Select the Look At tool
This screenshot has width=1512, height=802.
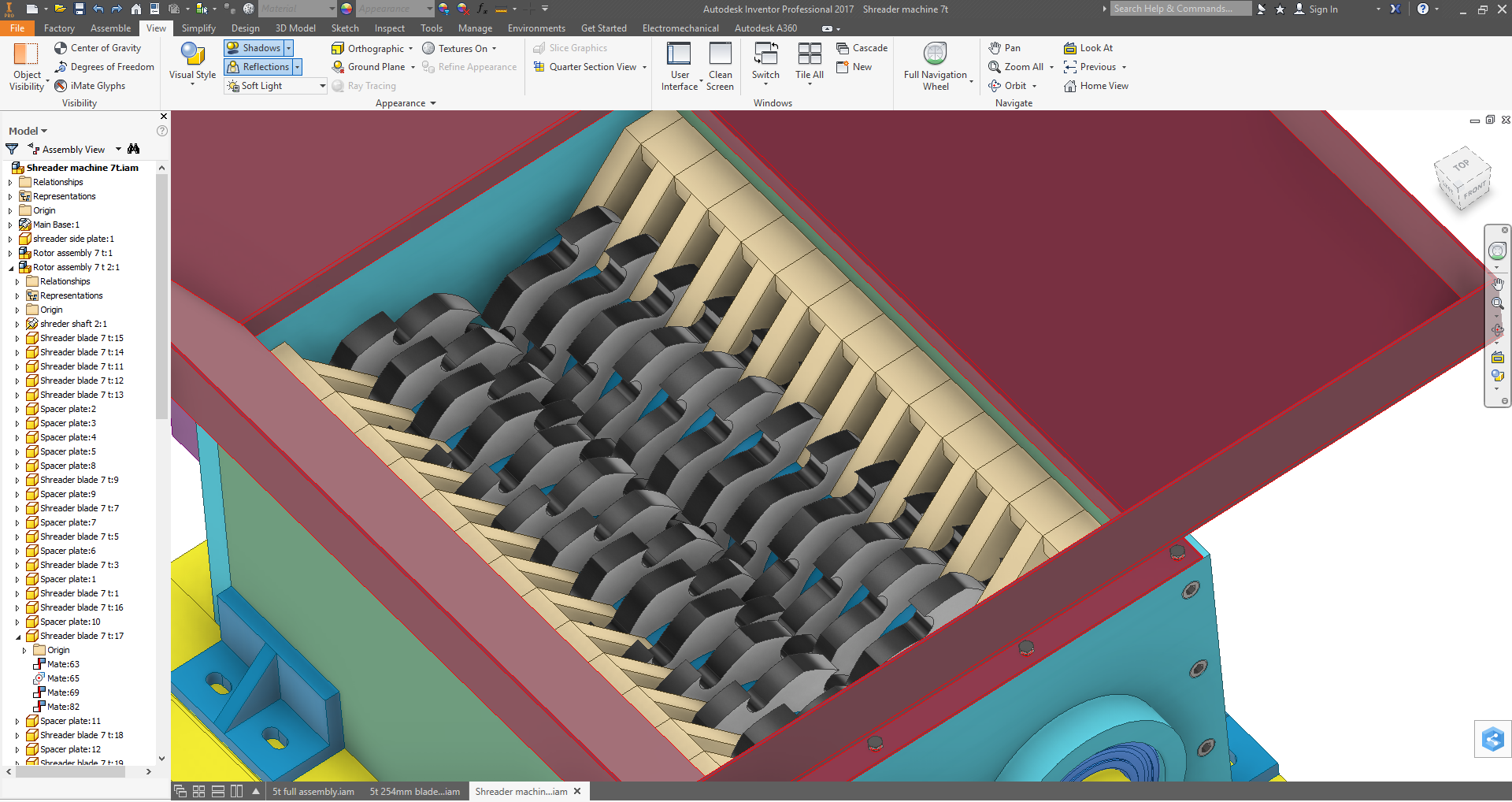(1088, 48)
